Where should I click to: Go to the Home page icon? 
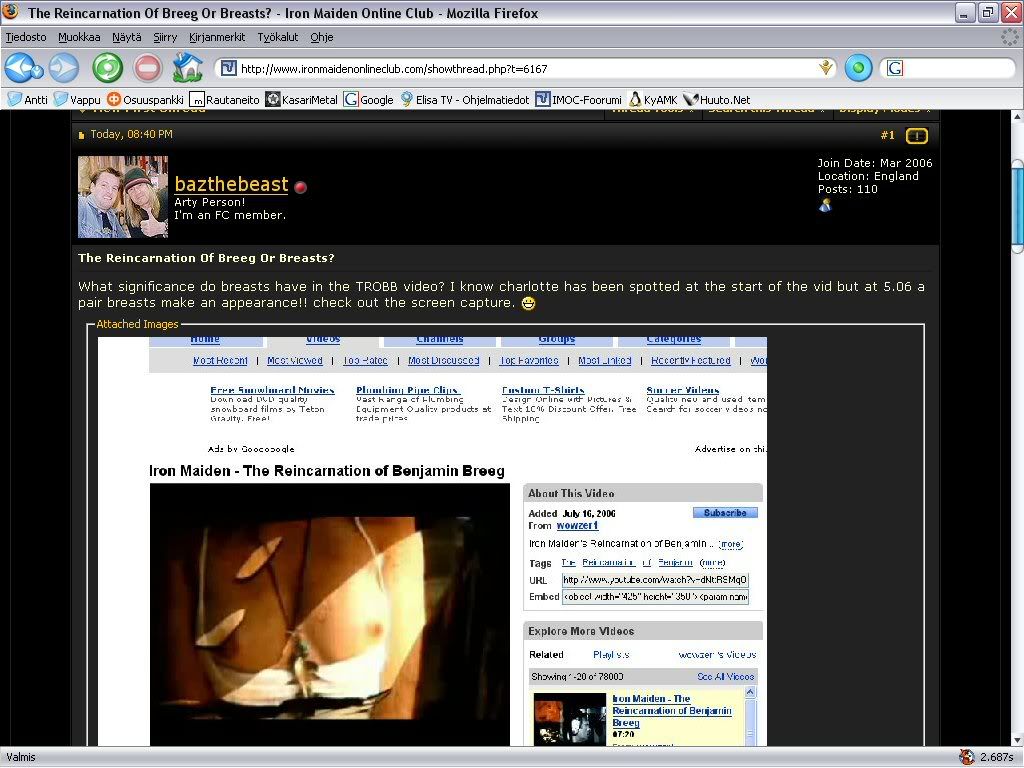(187, 67)
